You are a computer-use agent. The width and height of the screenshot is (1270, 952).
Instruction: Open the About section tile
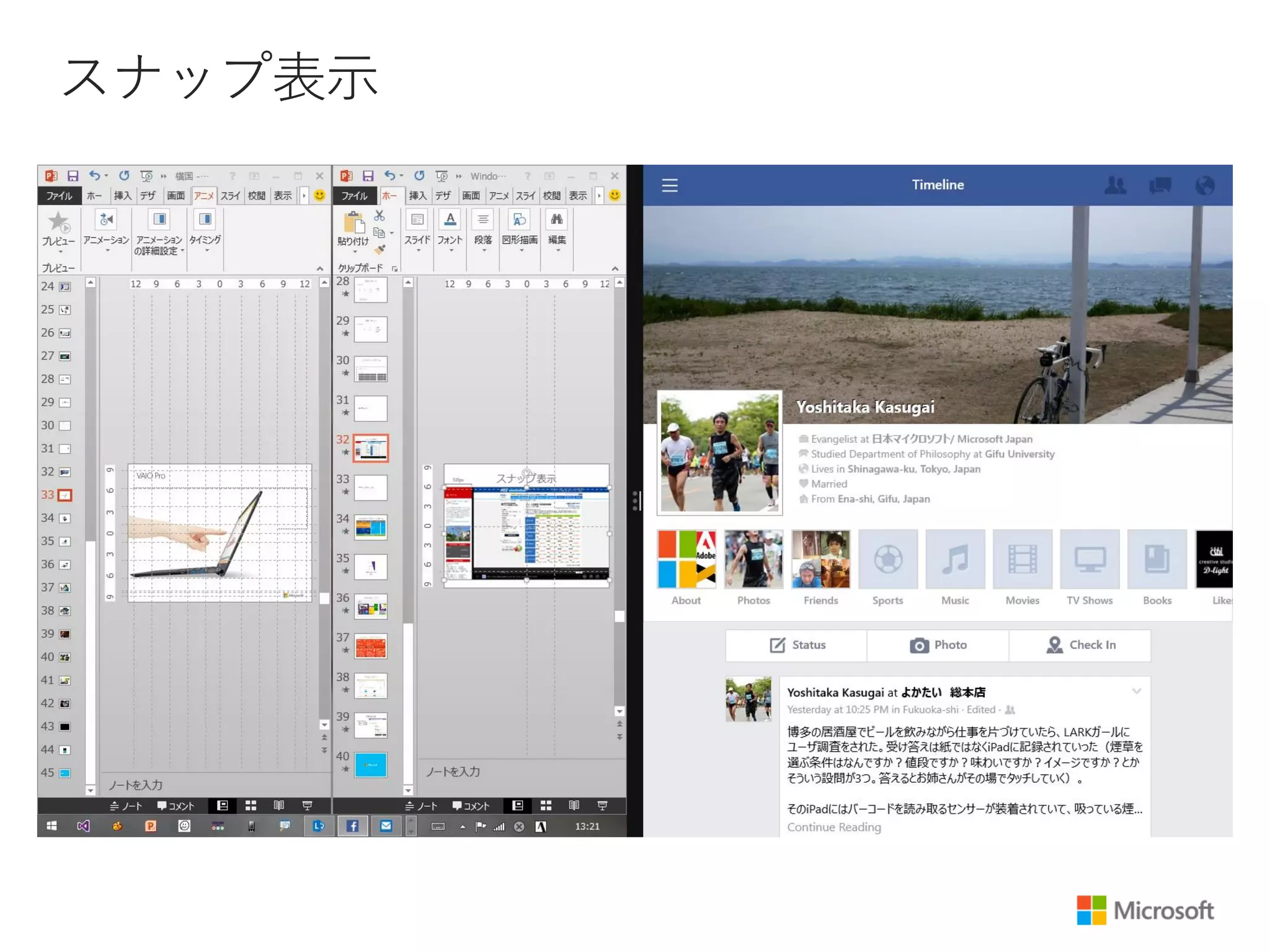coord(686,568)
